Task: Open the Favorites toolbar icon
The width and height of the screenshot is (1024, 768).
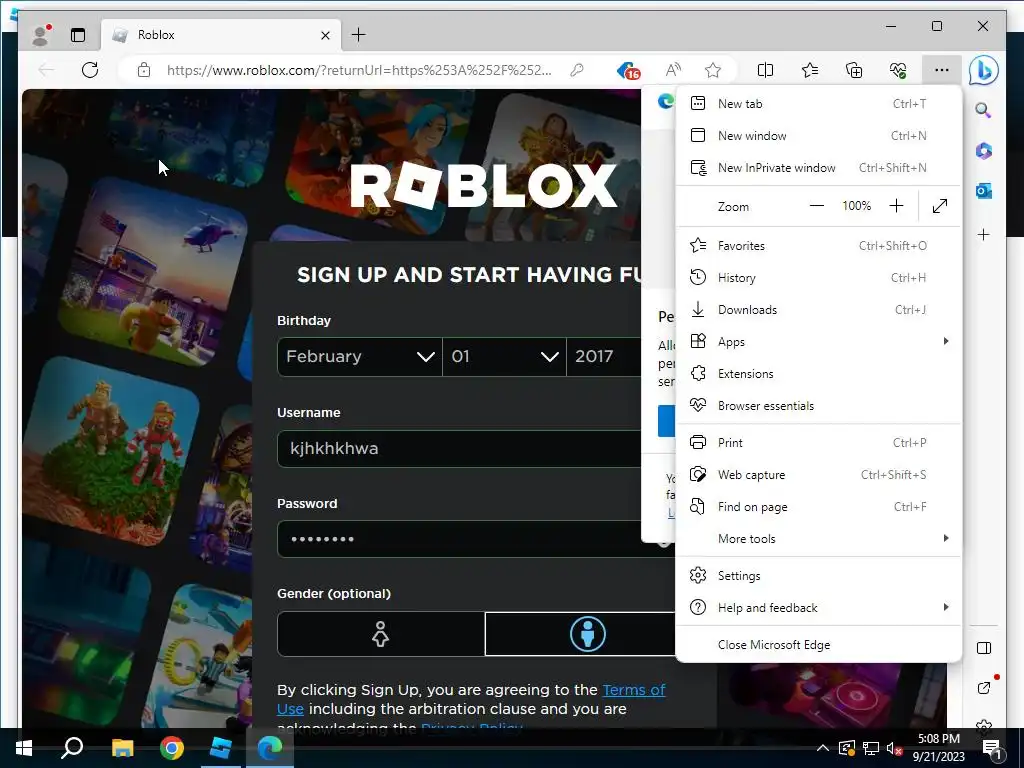Action: (810, 70)
